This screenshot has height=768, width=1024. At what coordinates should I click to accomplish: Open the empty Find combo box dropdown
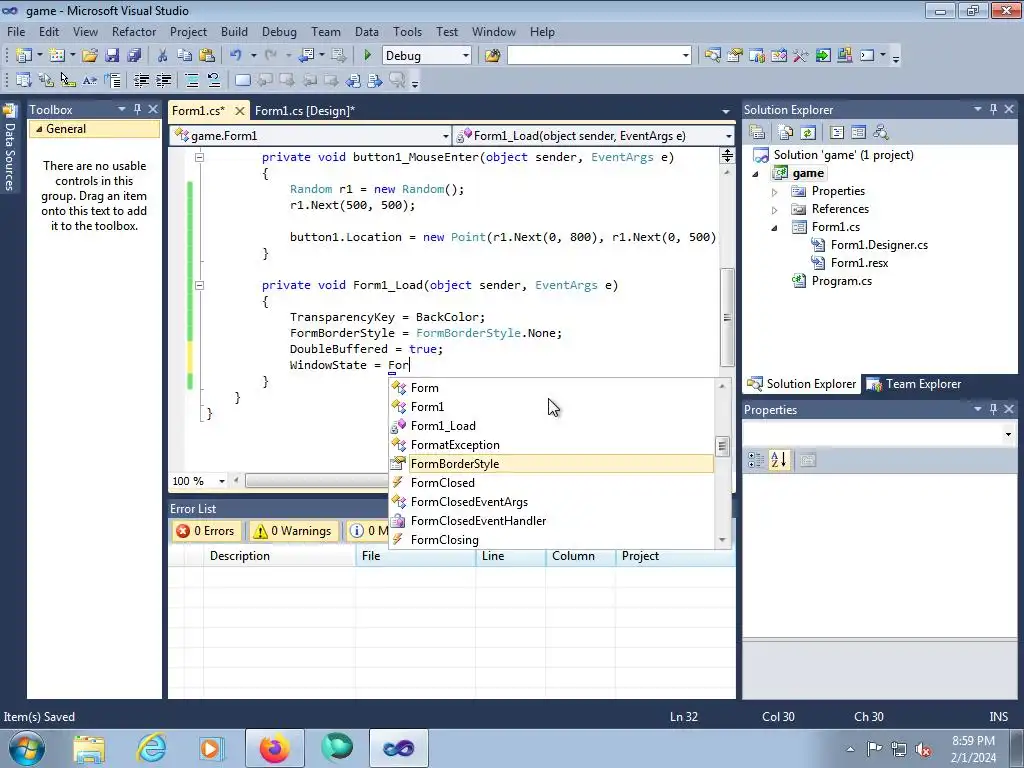(x=686, y=56)
